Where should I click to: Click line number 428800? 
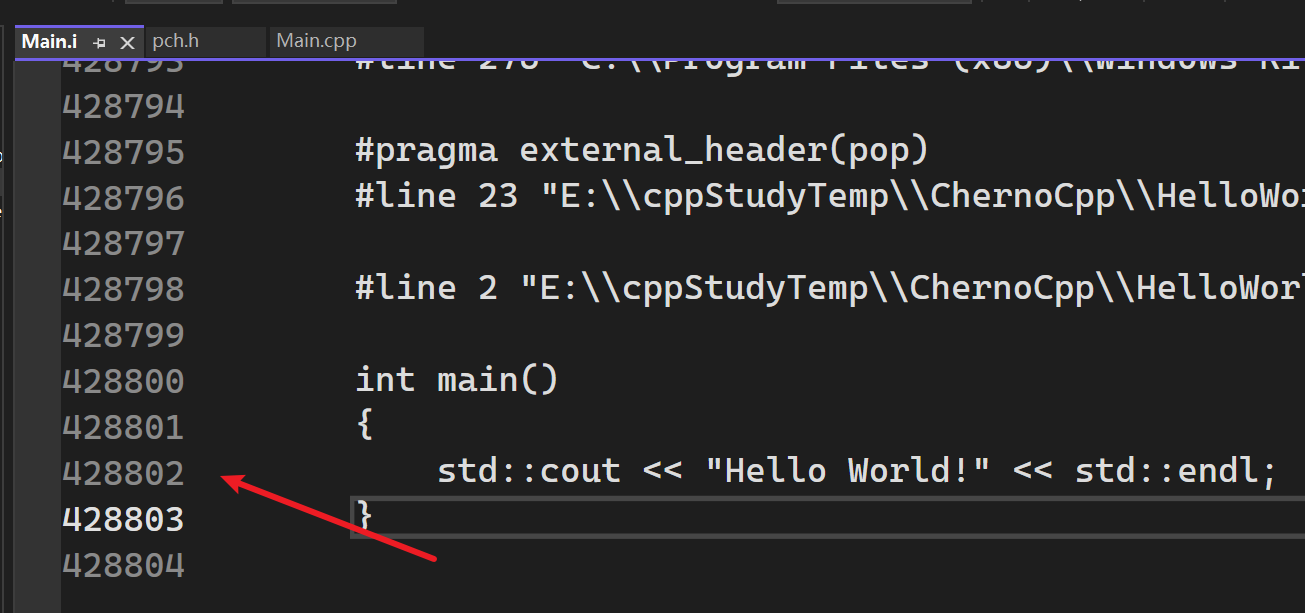[x=123, y=381]
